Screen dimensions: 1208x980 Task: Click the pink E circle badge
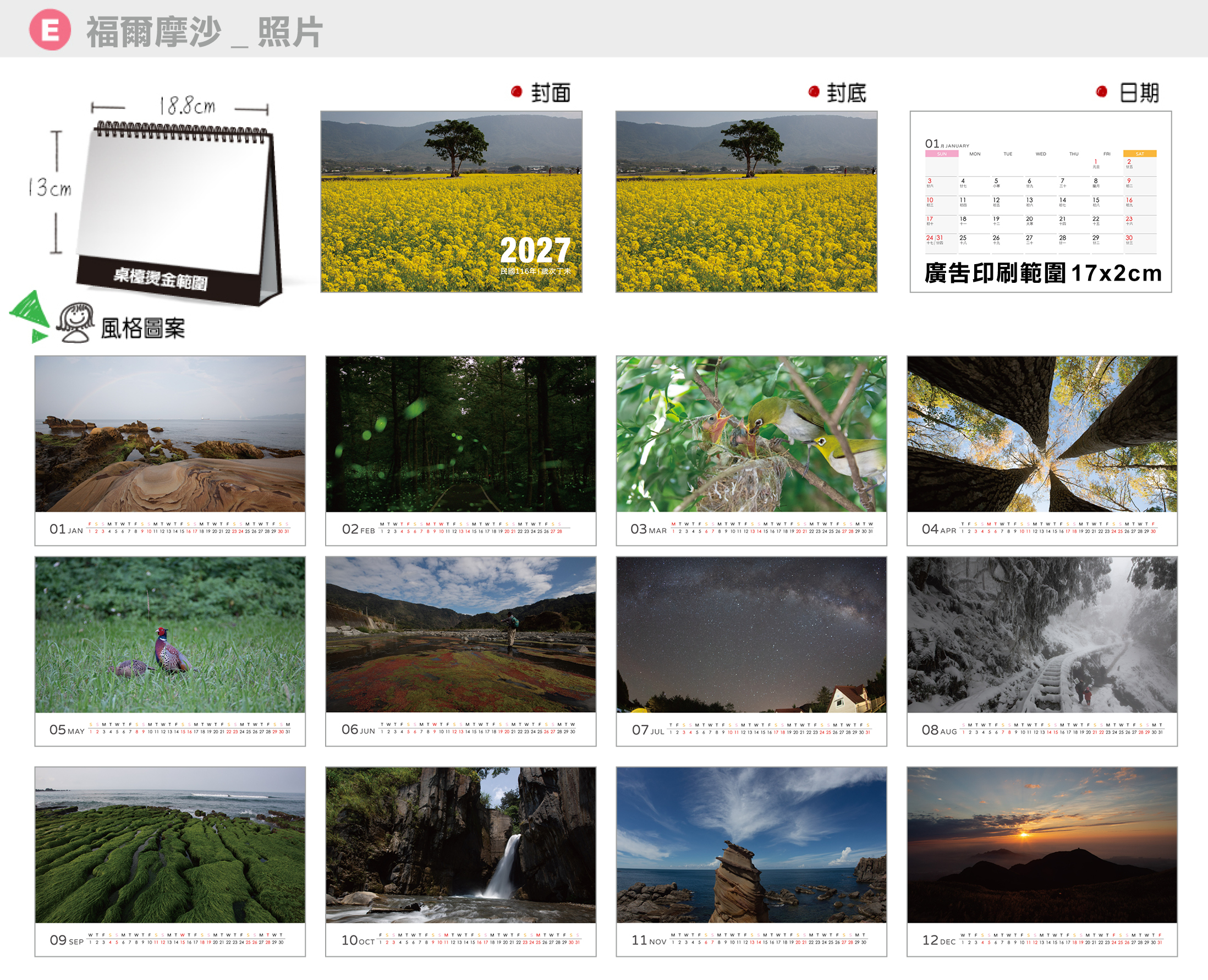point(50,30)
